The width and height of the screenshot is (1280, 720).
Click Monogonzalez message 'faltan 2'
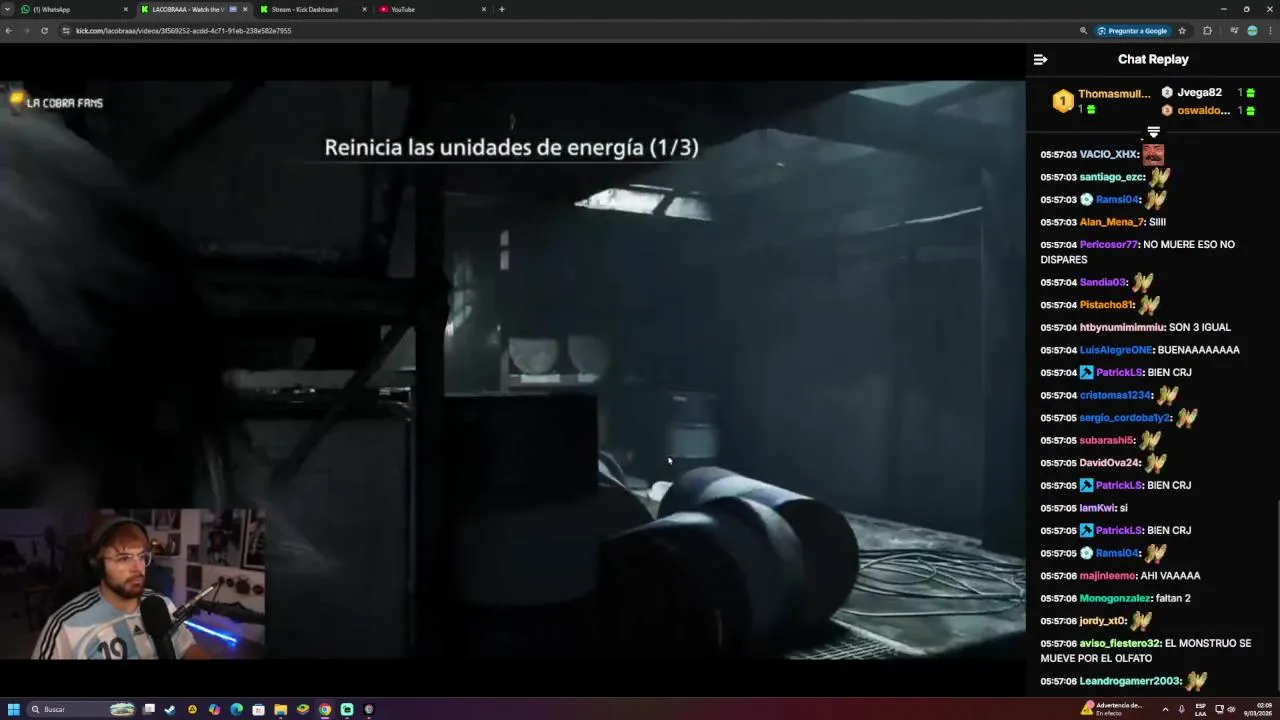(x=1173, y=598)
